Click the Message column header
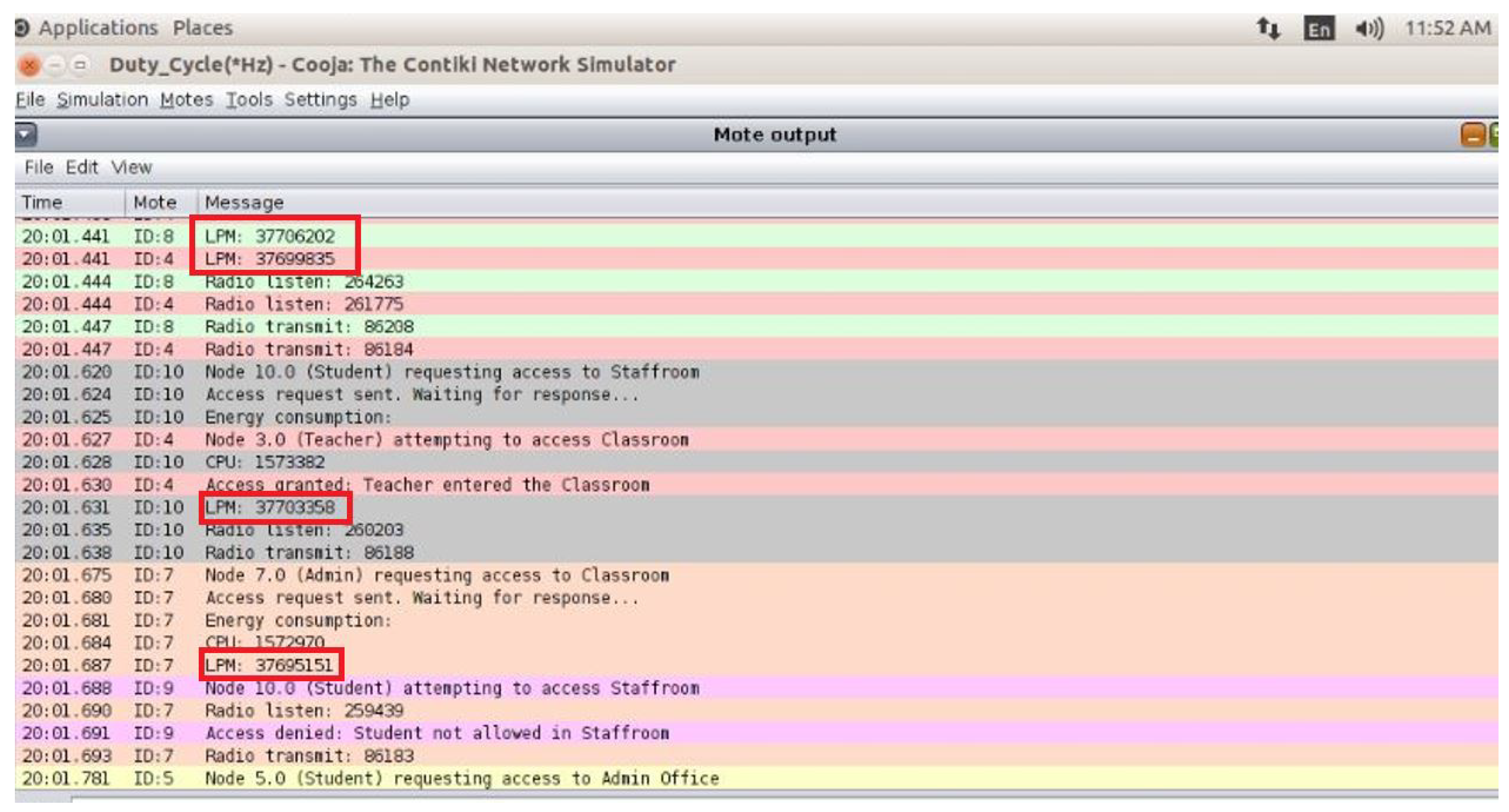 tap(244, 203)
